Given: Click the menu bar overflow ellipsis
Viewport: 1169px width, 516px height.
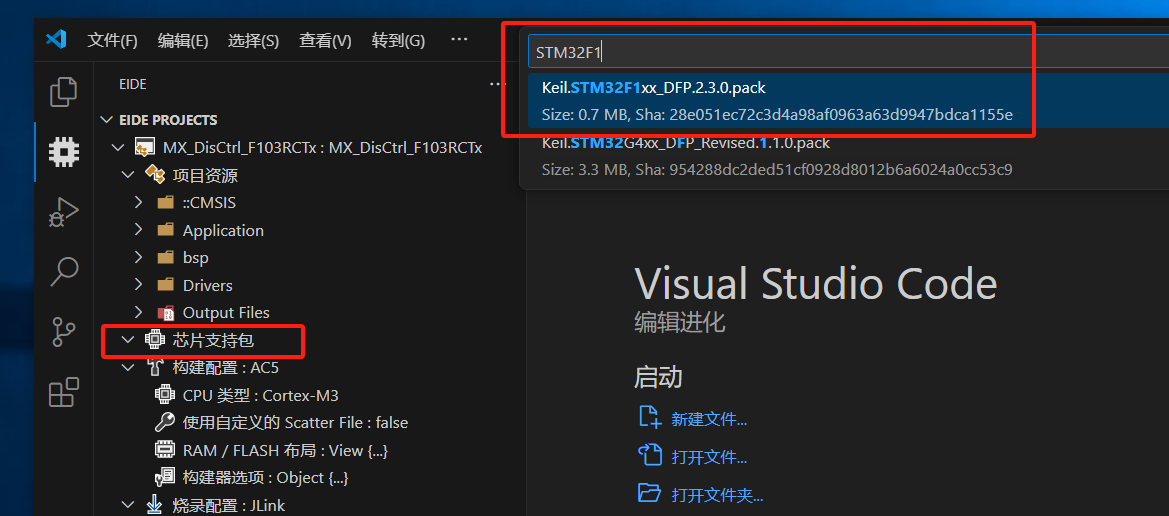Looking at the screenshot, I should (x=459, y=40).
